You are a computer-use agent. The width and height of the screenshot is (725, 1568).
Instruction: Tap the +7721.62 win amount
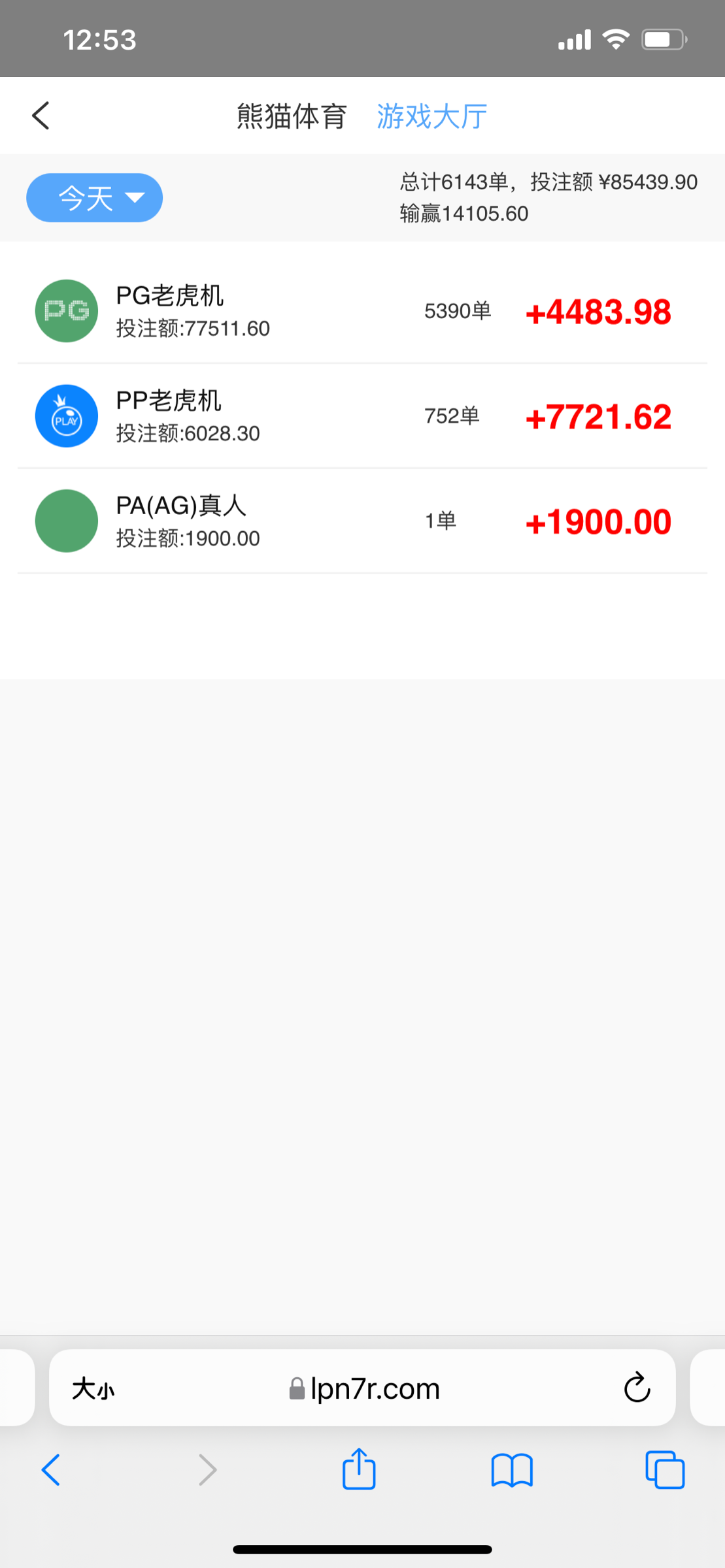(x=598, y=417)
